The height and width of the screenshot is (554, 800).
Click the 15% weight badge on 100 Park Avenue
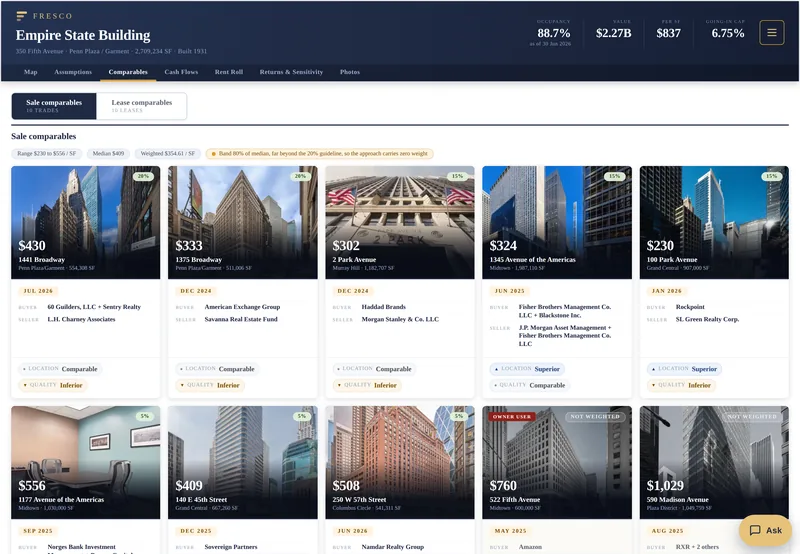point(772,176)
